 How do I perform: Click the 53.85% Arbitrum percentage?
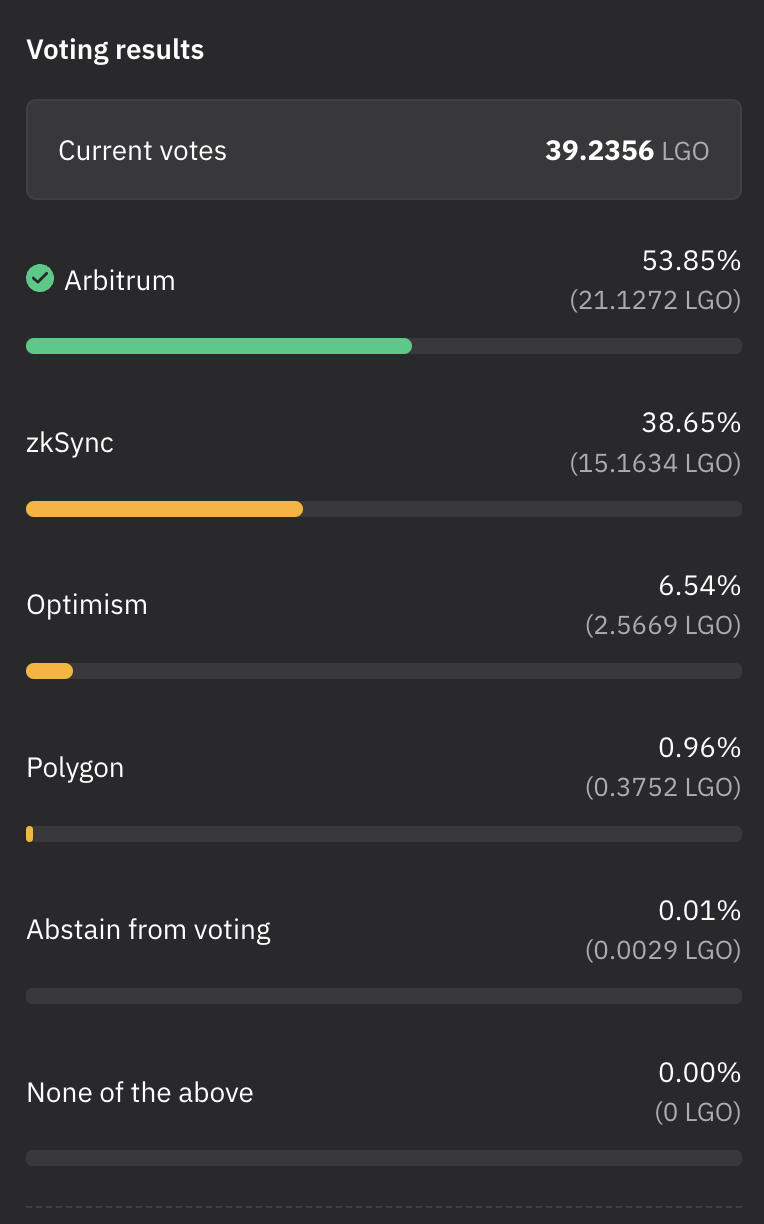(x=691, y=261)
